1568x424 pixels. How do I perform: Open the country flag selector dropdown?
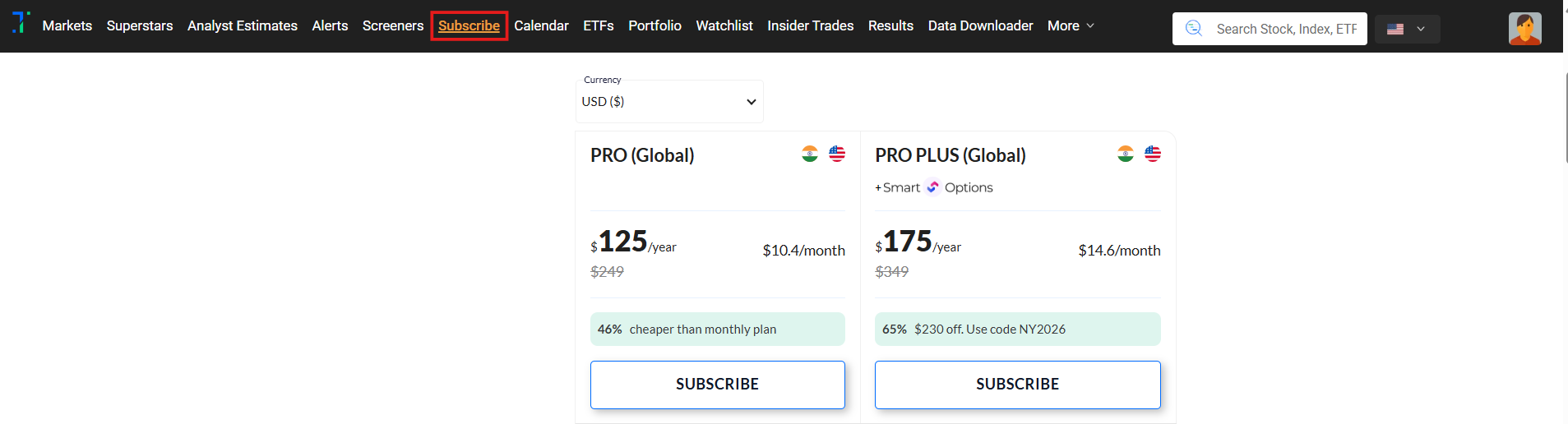pos(1407,29)
